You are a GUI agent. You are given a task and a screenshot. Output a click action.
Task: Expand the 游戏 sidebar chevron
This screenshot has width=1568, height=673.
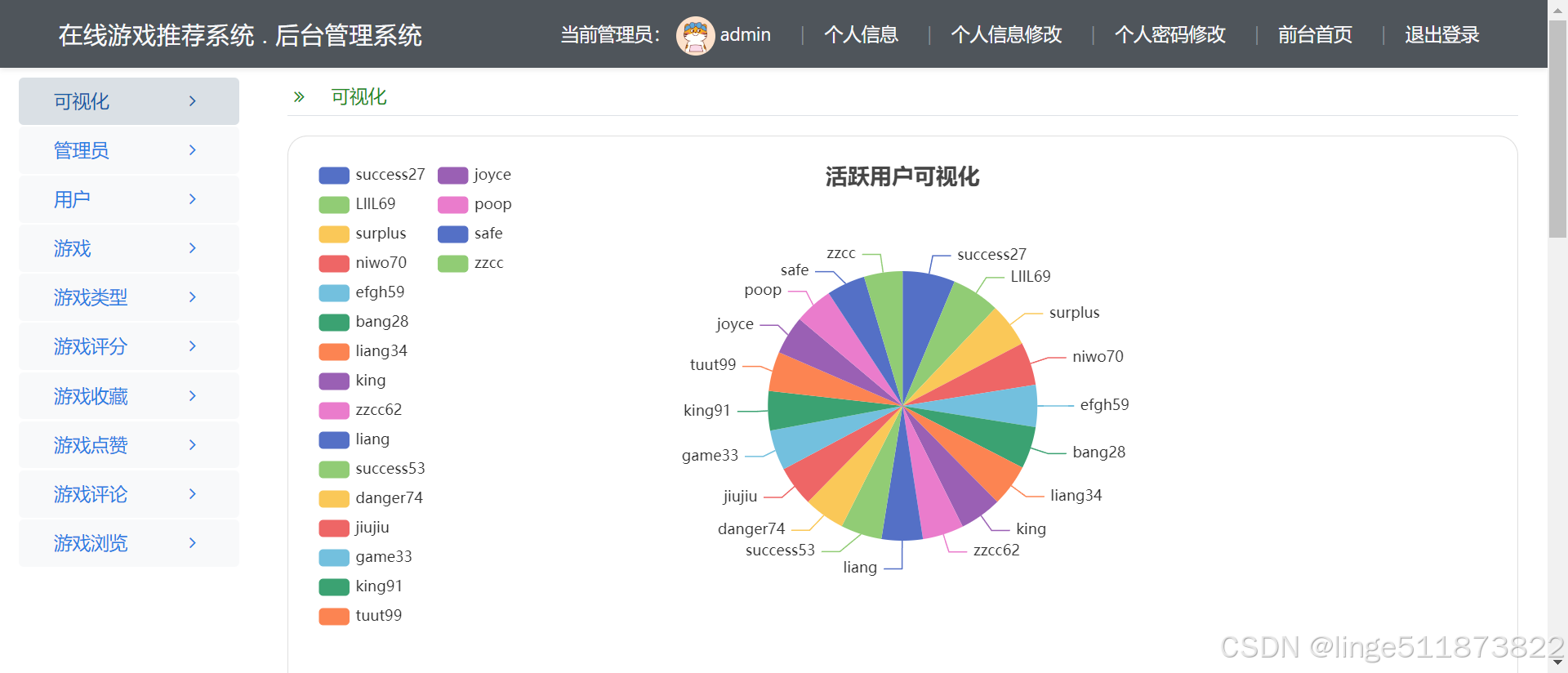click(193, 248)
